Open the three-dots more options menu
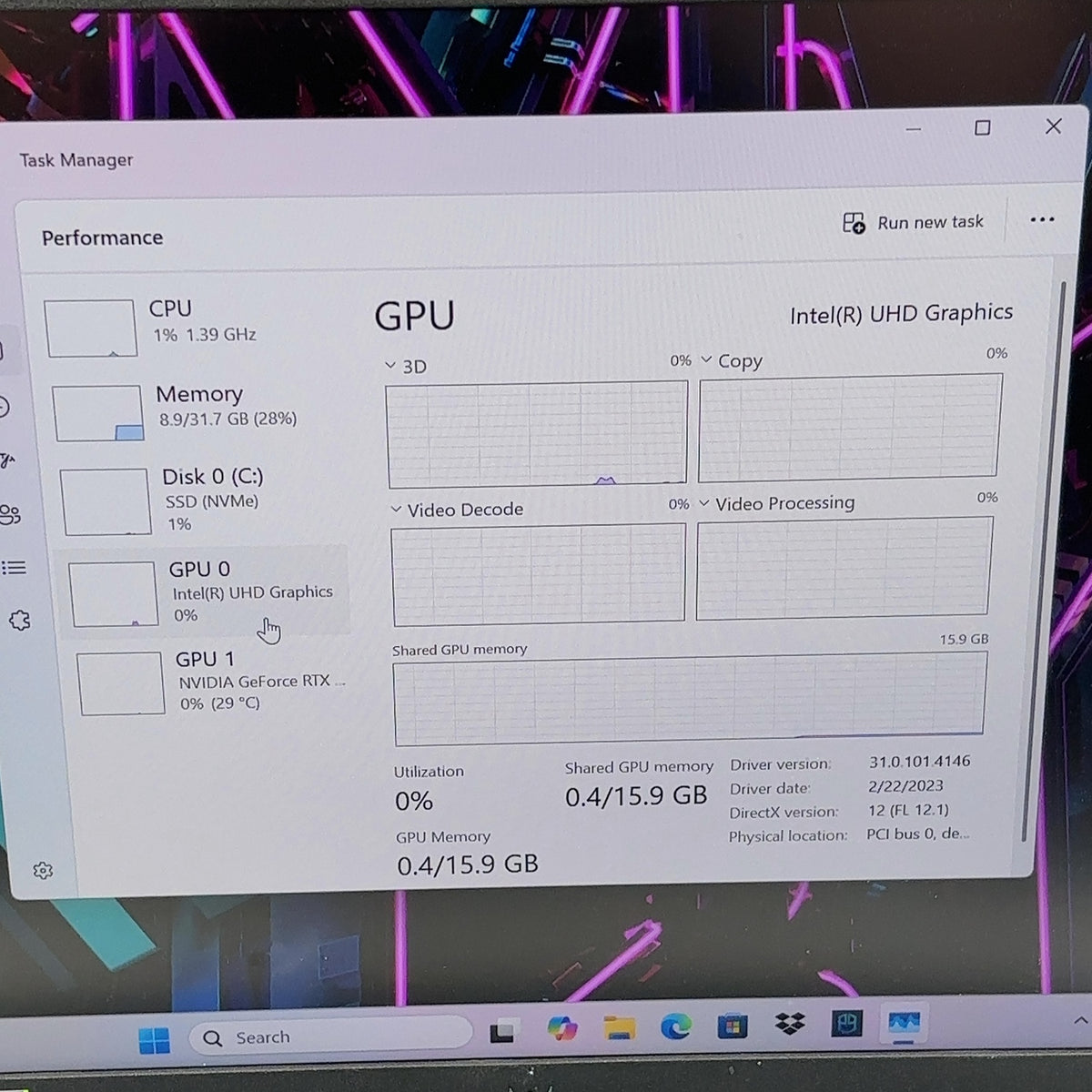Viewport: 1092px width, 1092px height. (x=1042, y=219)
